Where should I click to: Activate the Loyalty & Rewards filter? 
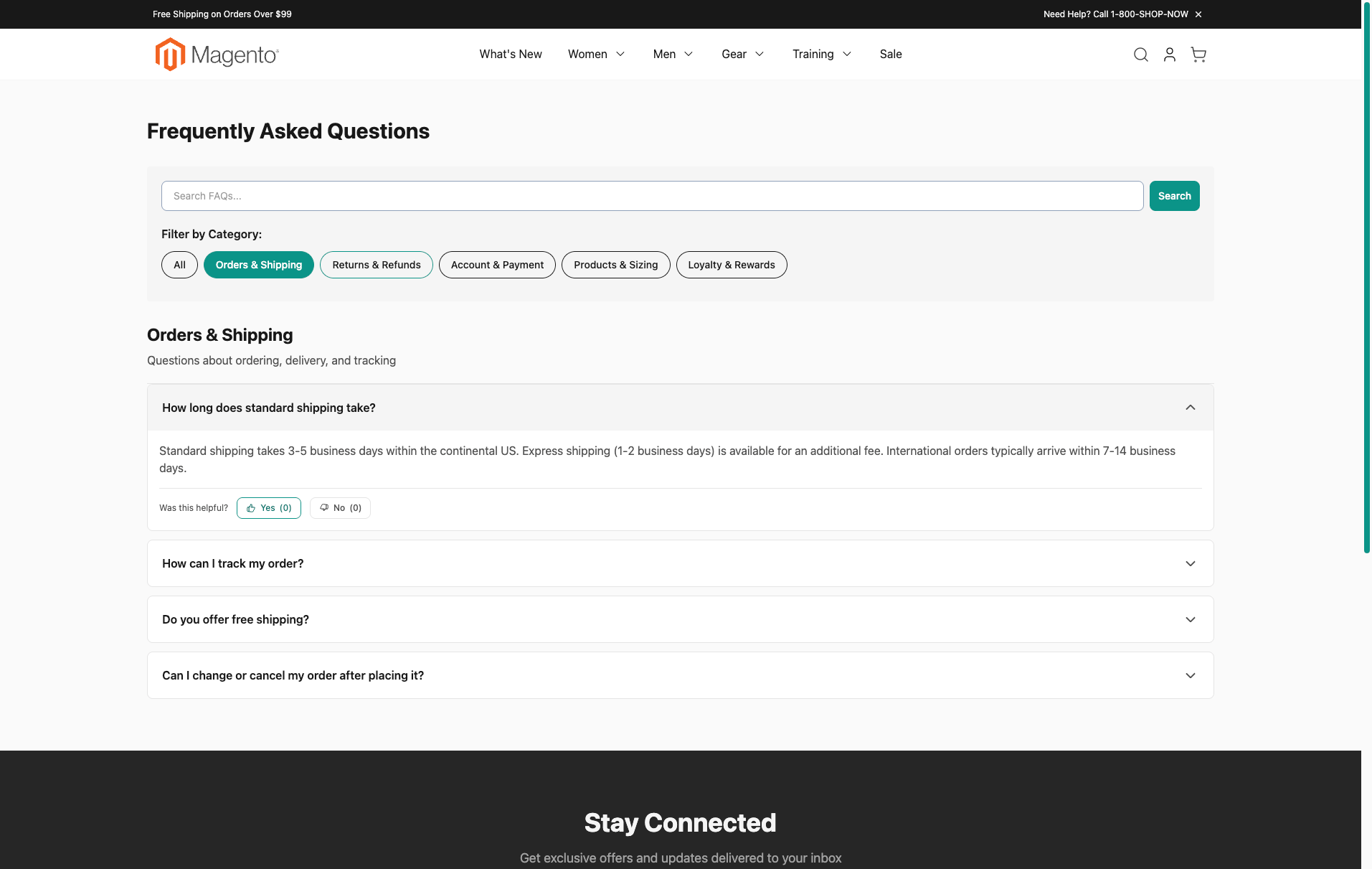(x=731, y=264)
